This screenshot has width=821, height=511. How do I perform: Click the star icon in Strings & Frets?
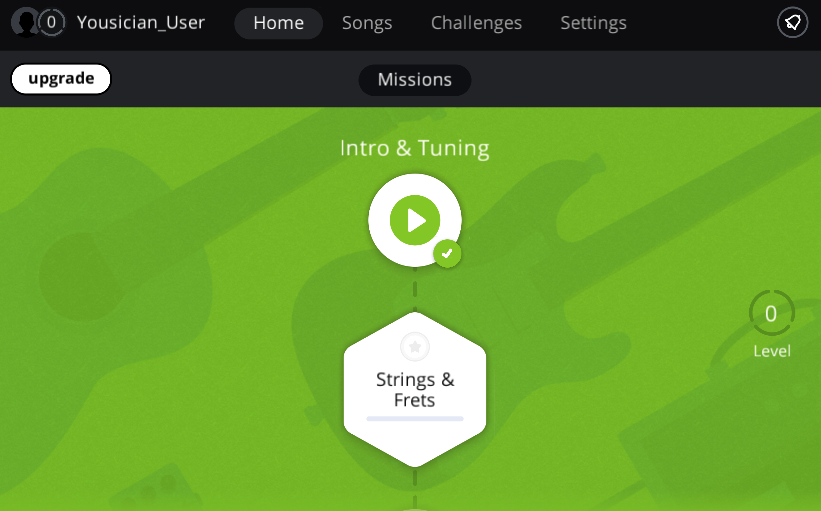click(x=415, y=347)
